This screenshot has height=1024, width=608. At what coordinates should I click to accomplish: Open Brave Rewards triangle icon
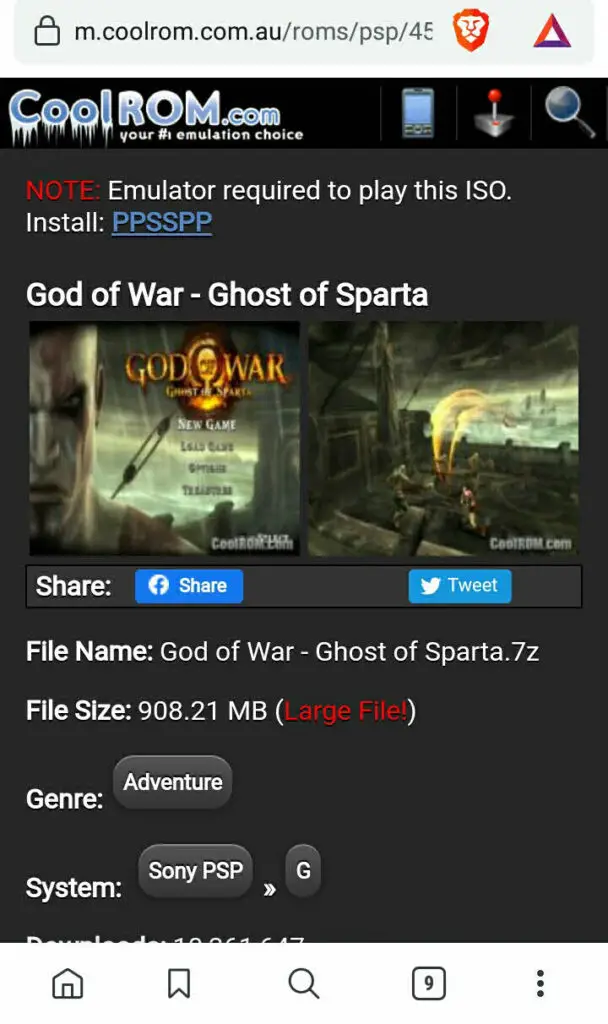[552, 31]
